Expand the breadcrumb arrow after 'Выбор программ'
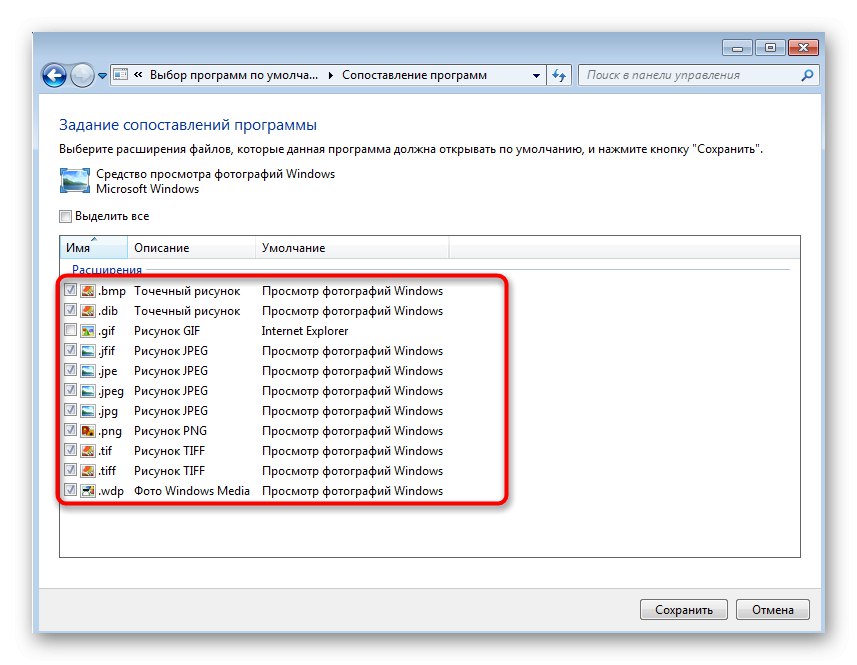Viewport: 857px width, 665px height. pos(330,75)
